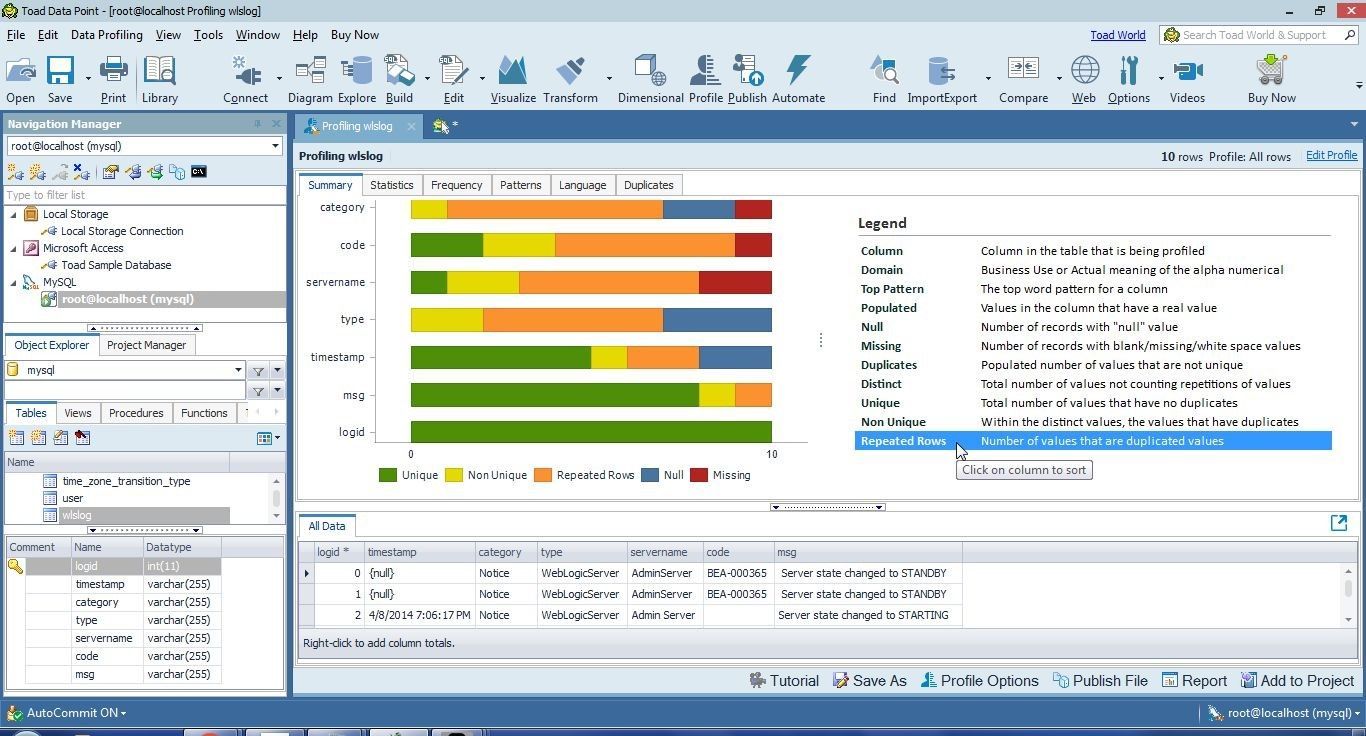Click the Save As button
The image size is (1366, 736).
click(869, 681)
